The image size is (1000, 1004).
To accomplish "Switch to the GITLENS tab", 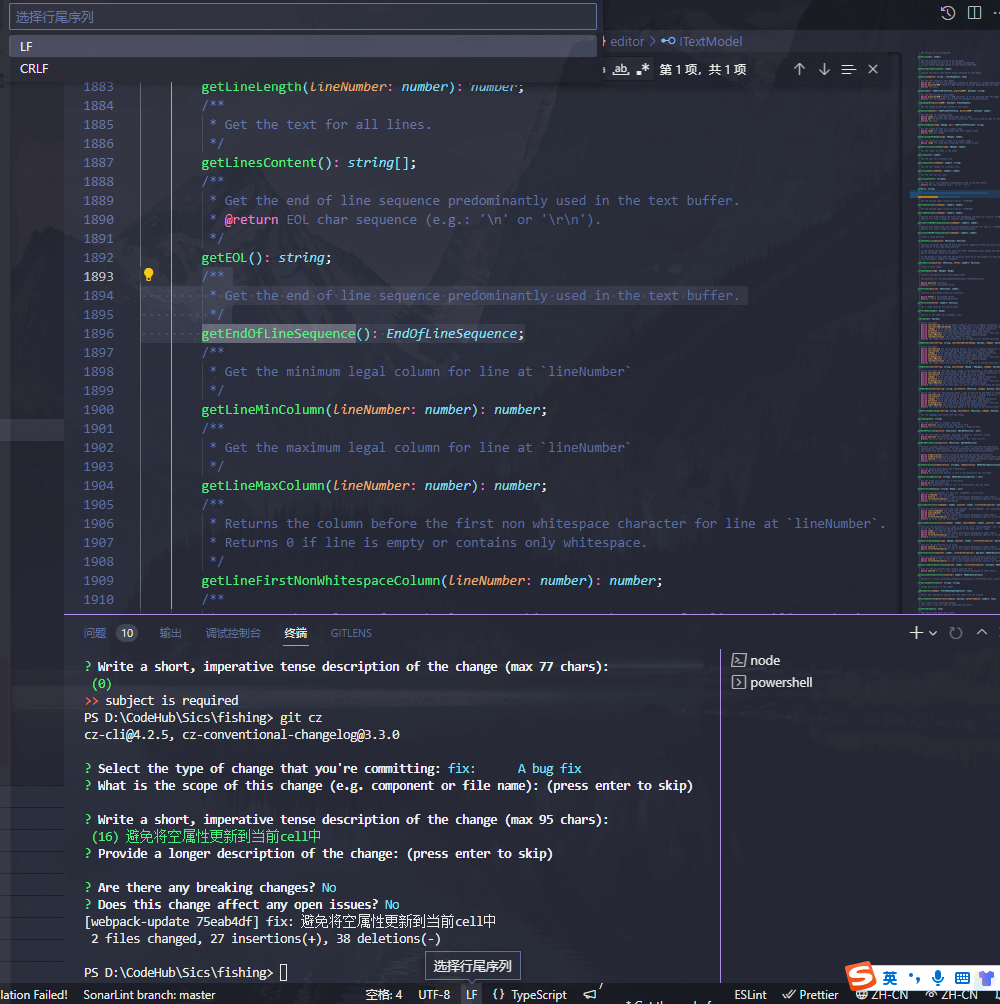I will 351,633.
